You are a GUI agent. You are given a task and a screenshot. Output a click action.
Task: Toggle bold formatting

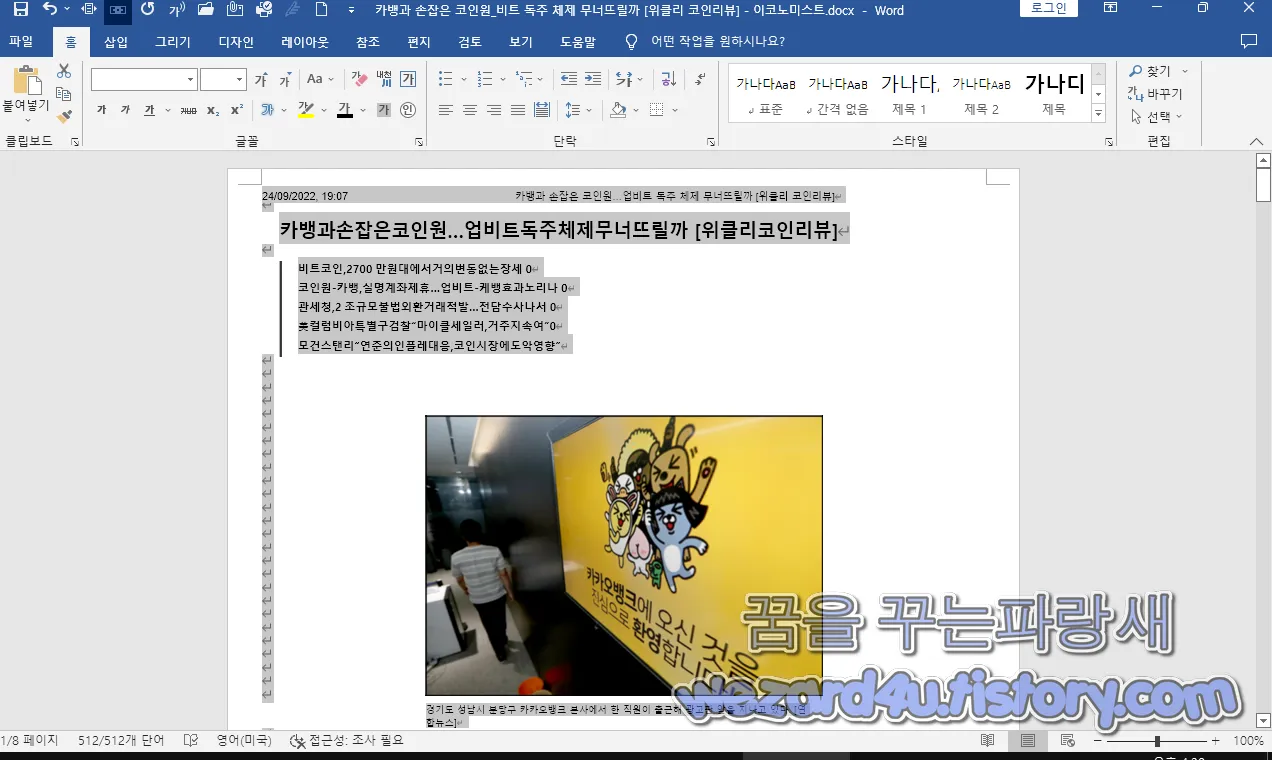click(101, 110)
